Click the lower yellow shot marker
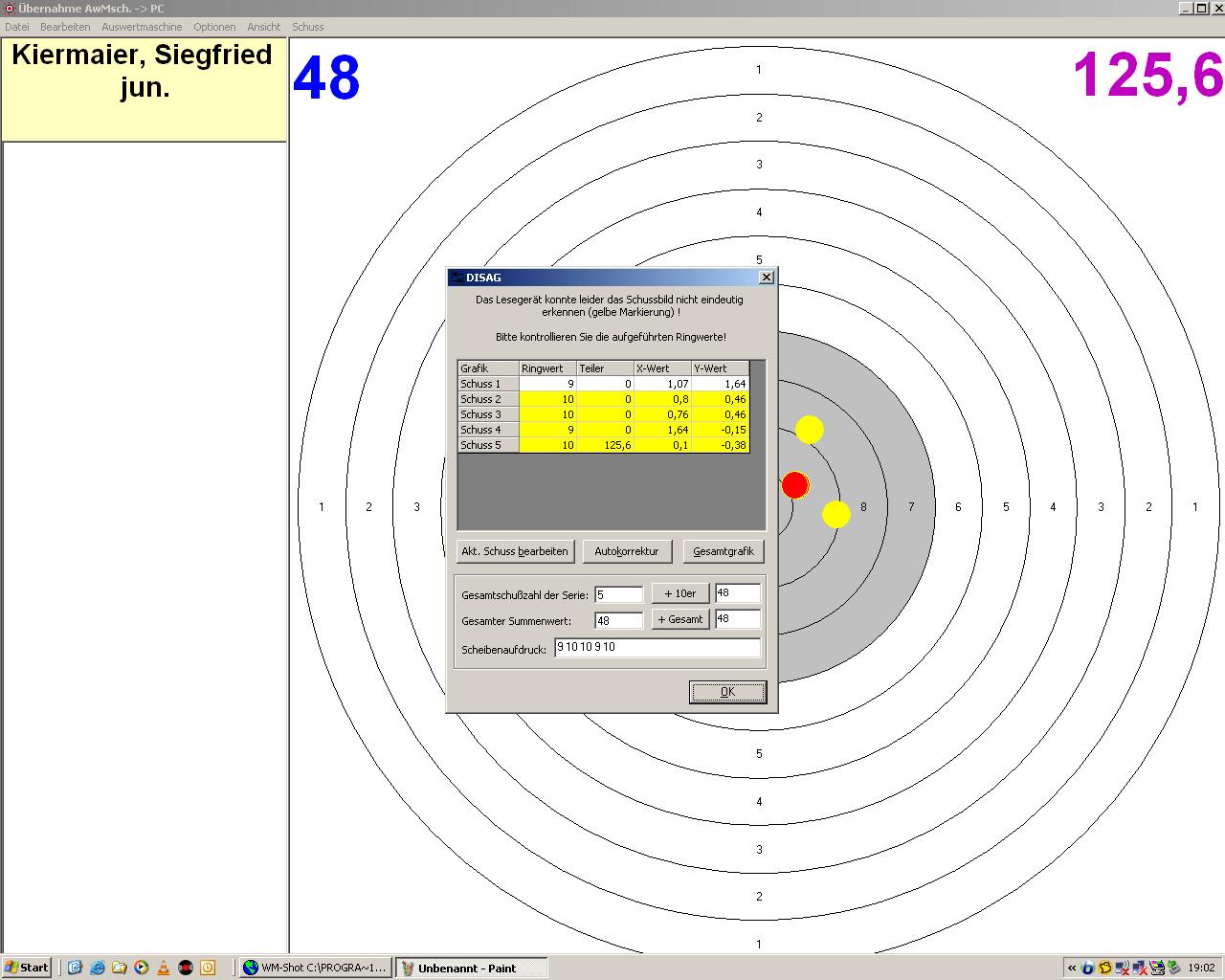 (835, 515)
